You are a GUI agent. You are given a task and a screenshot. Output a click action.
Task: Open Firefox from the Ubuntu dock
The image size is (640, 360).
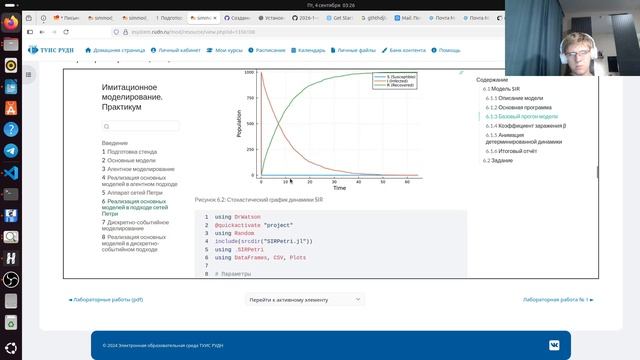(11, 22)
